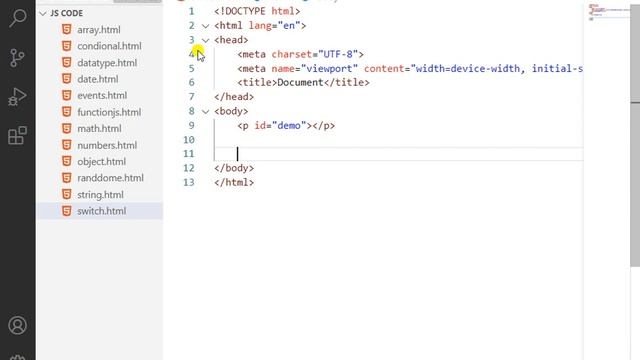Screen dimensions: 640x360
Task: Click the closing </body> tag
Action: pyautogui.click(x=234, y=168)
